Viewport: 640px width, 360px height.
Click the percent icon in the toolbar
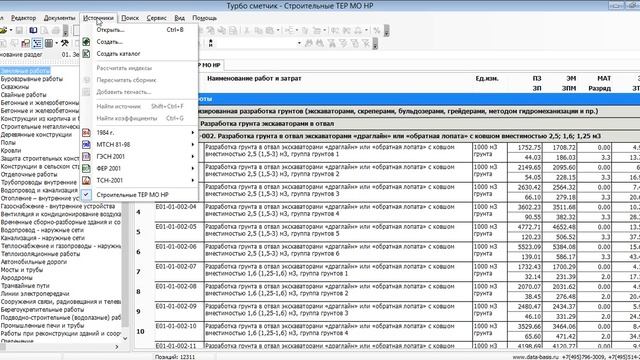pos(376,30)
